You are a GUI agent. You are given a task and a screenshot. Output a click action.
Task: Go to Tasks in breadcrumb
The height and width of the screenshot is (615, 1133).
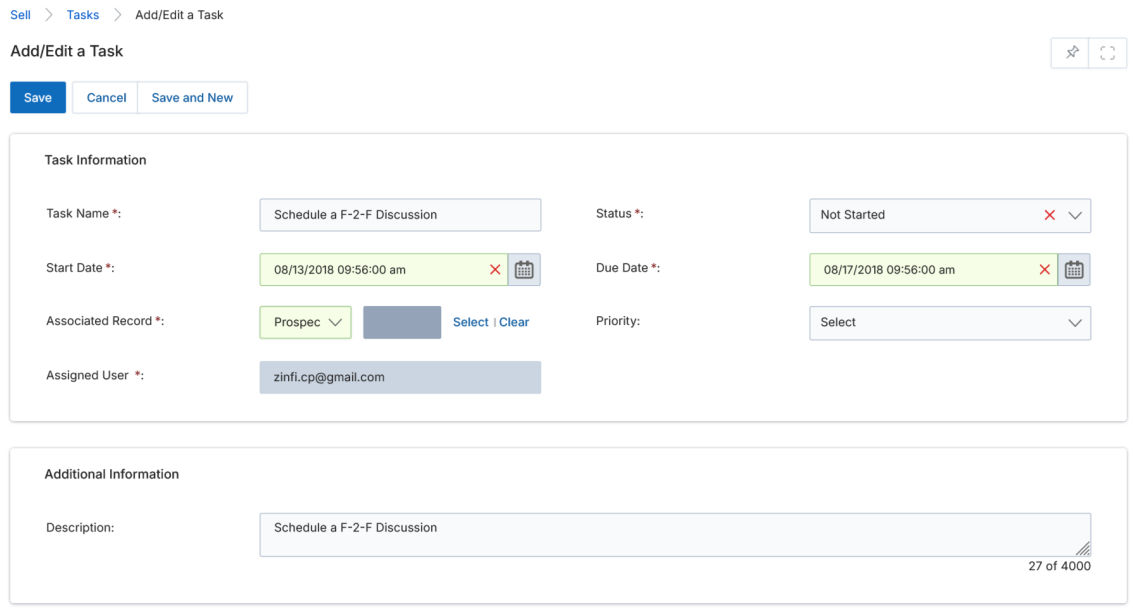click(83, 14)
